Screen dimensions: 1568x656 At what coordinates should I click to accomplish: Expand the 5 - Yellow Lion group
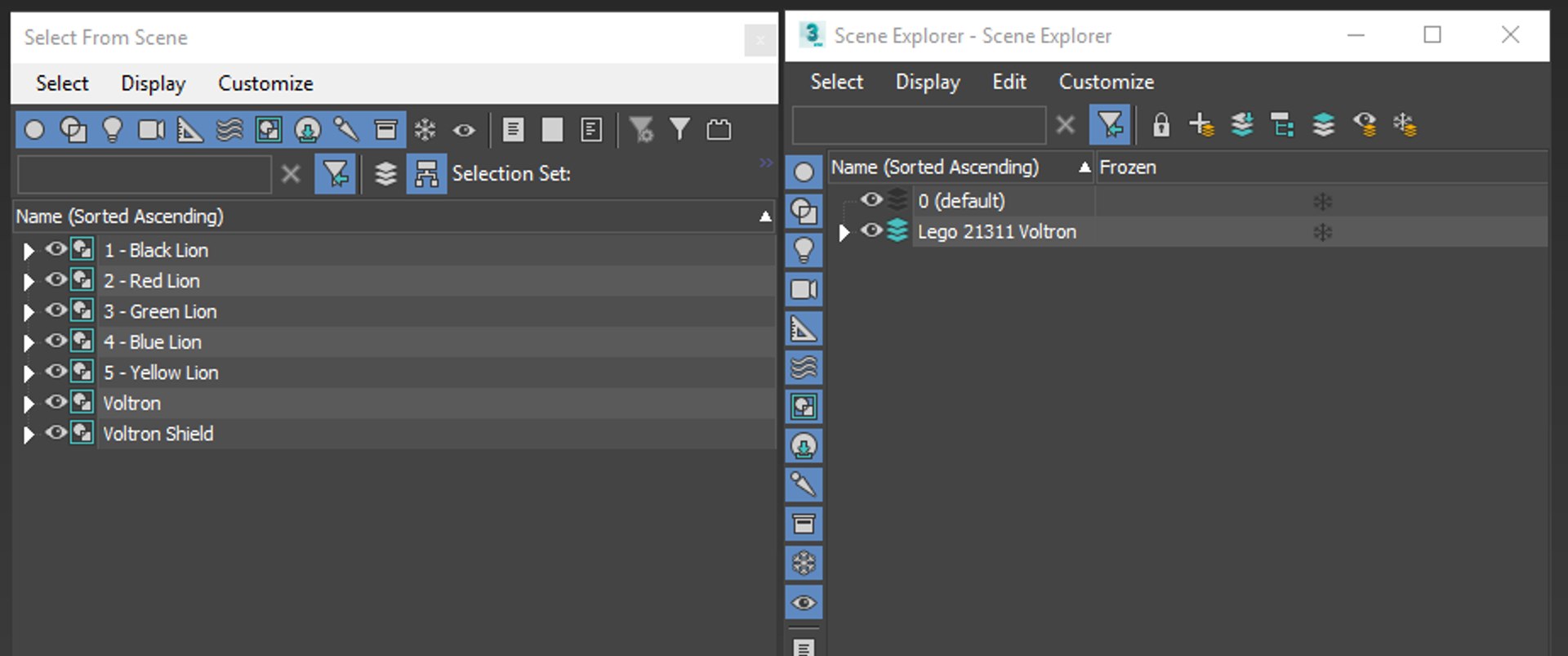point(29,373)
